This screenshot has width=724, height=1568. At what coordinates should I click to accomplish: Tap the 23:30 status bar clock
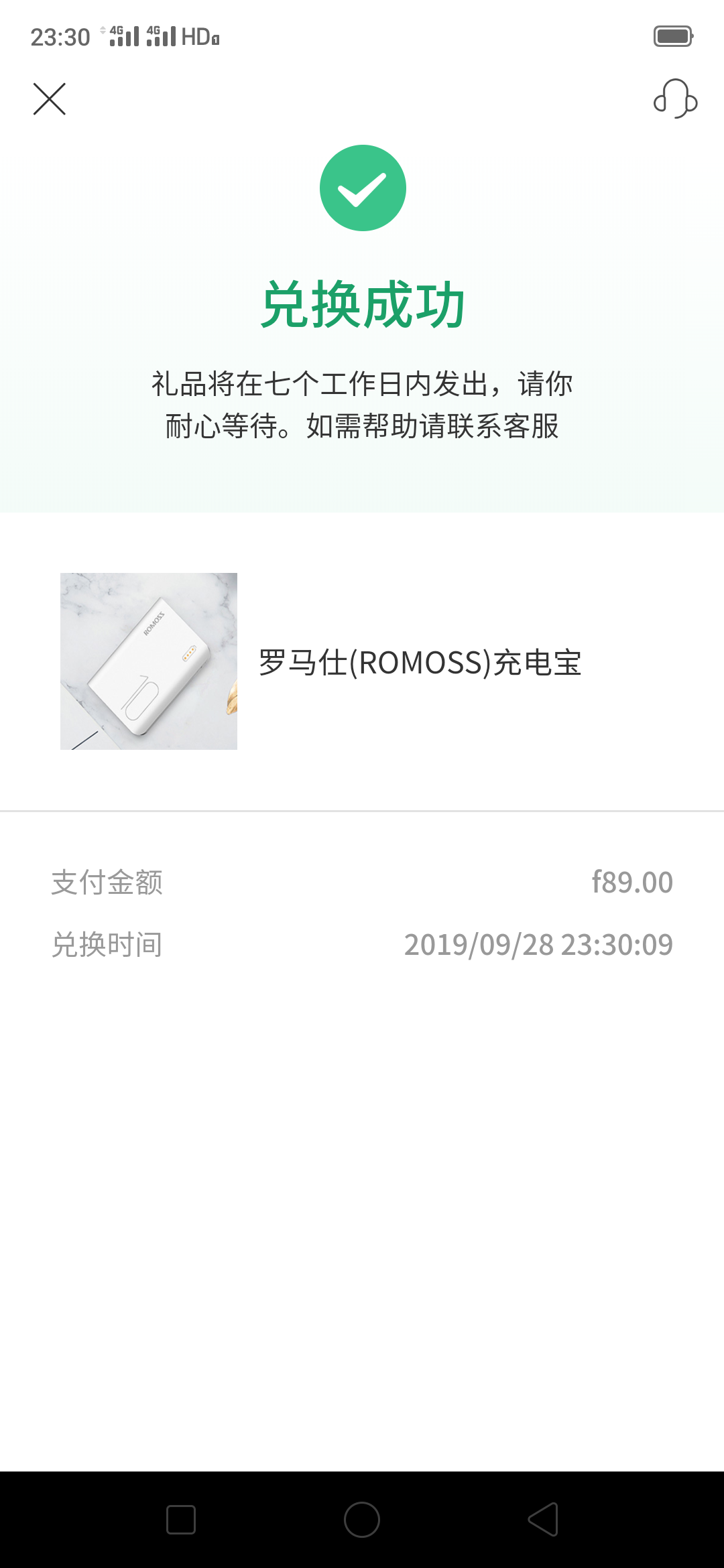point(60,37)
